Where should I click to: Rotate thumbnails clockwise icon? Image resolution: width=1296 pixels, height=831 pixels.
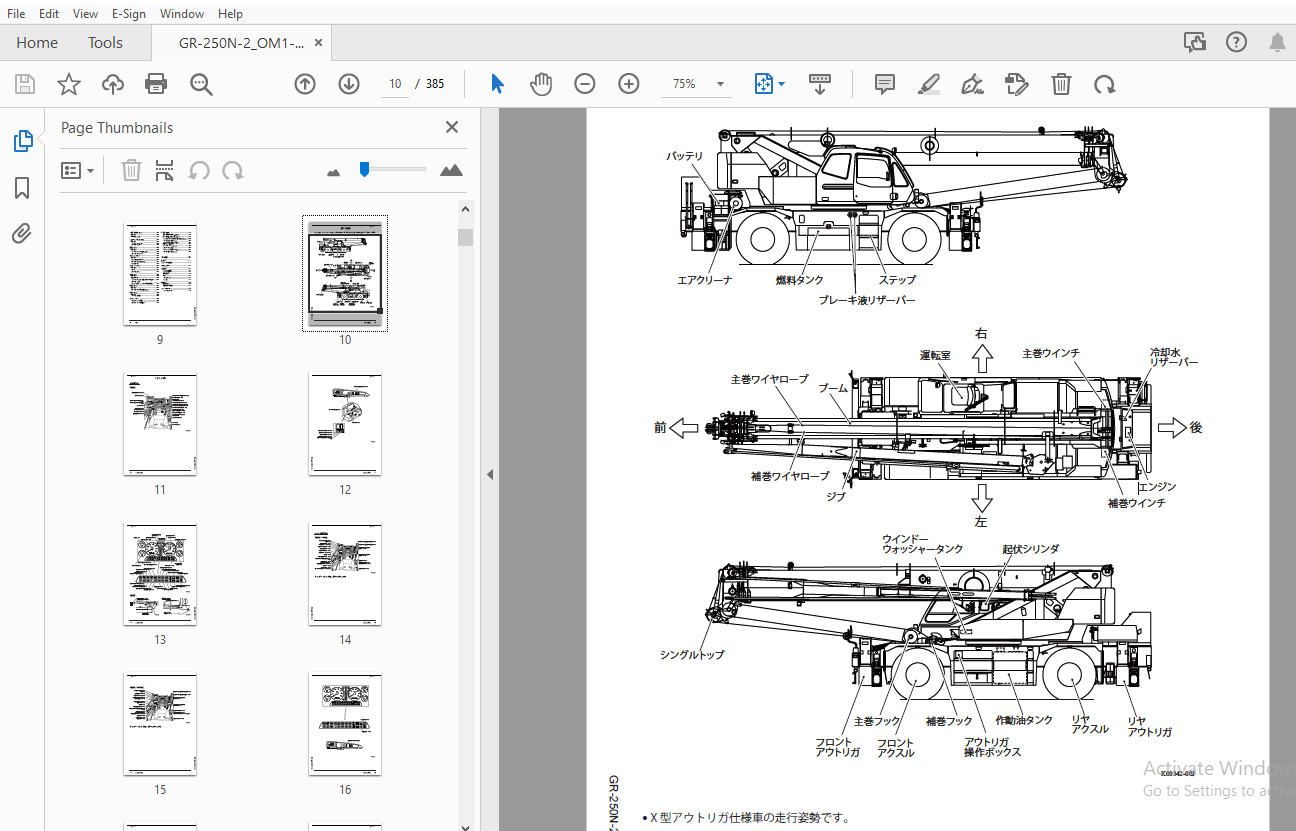tap(233, 170)
